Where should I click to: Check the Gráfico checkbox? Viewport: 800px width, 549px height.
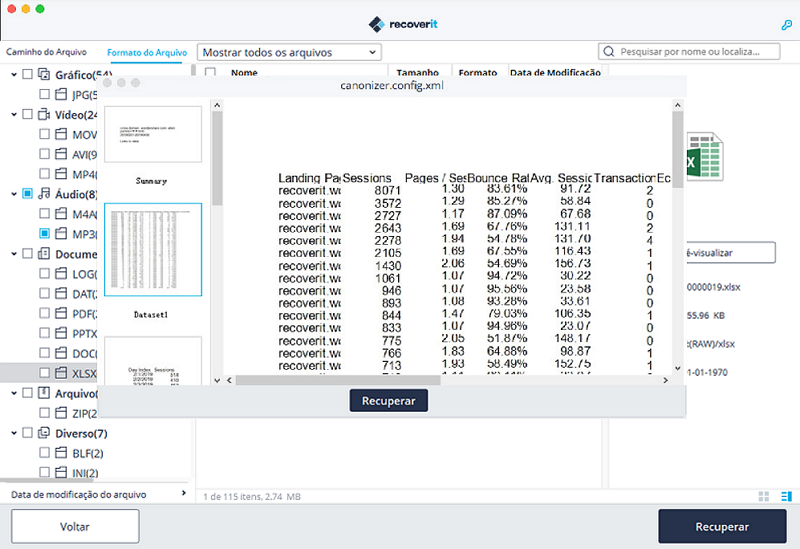coord(28,74)
